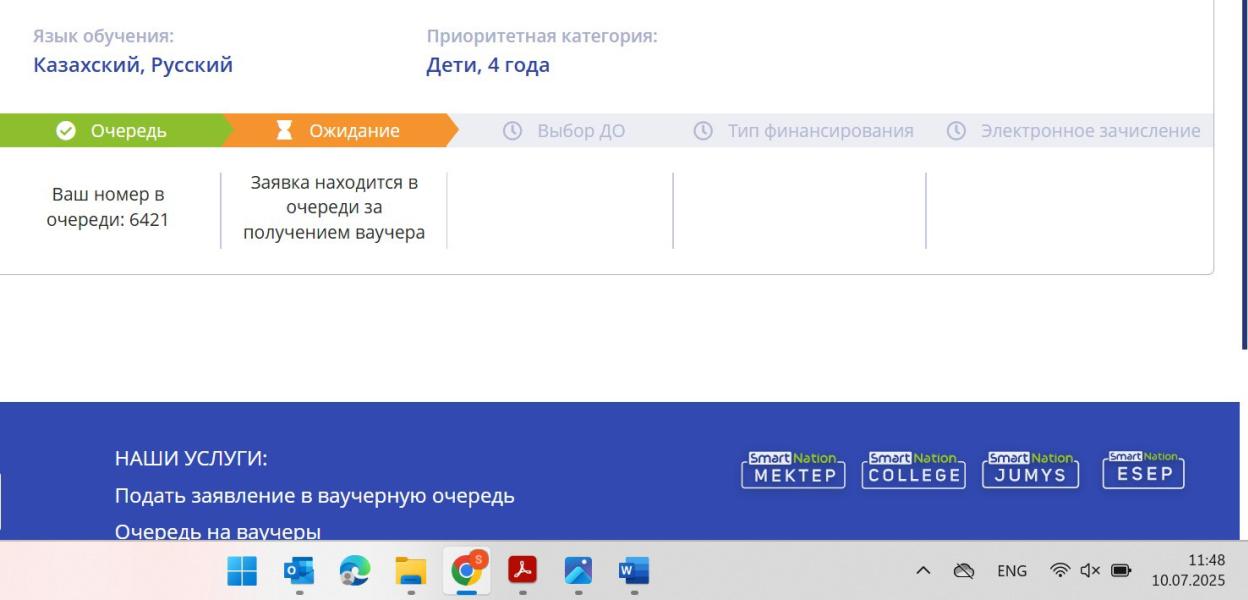Click Заявка находится в очереди status text

[334, 208]
